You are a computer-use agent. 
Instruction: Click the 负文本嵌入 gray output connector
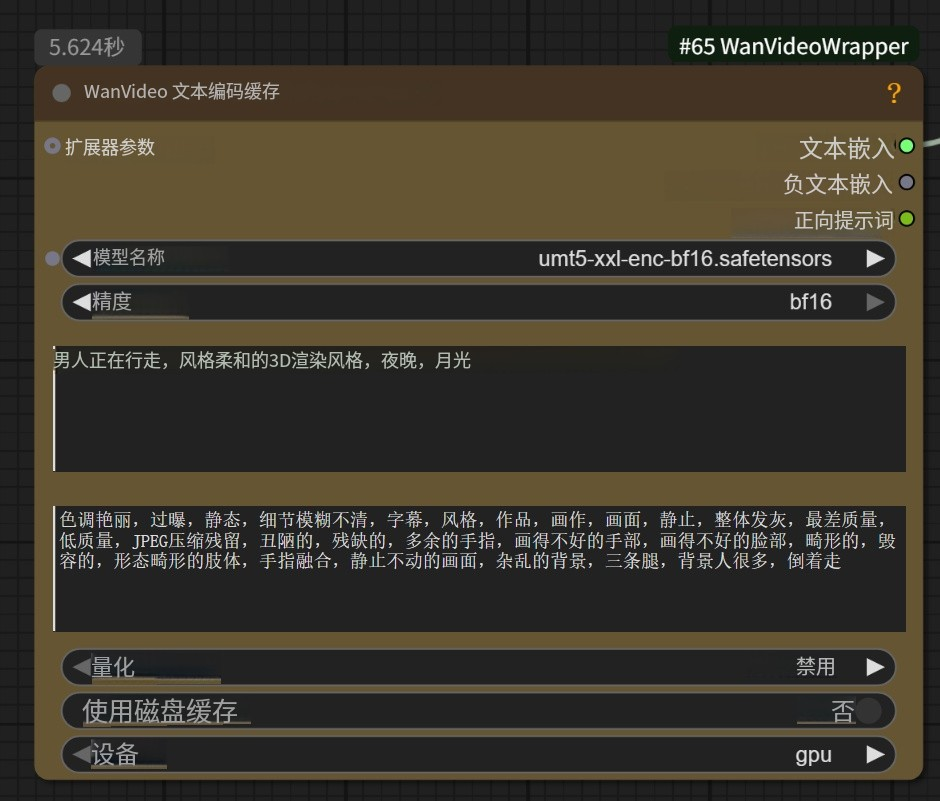906,183
